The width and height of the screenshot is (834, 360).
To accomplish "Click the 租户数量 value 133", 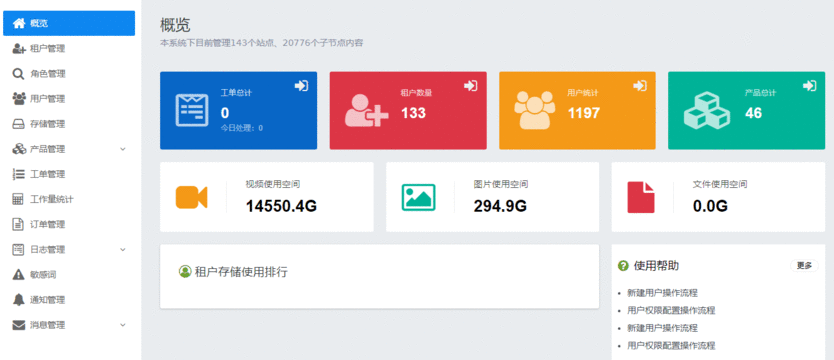I will tap(413, 113).
